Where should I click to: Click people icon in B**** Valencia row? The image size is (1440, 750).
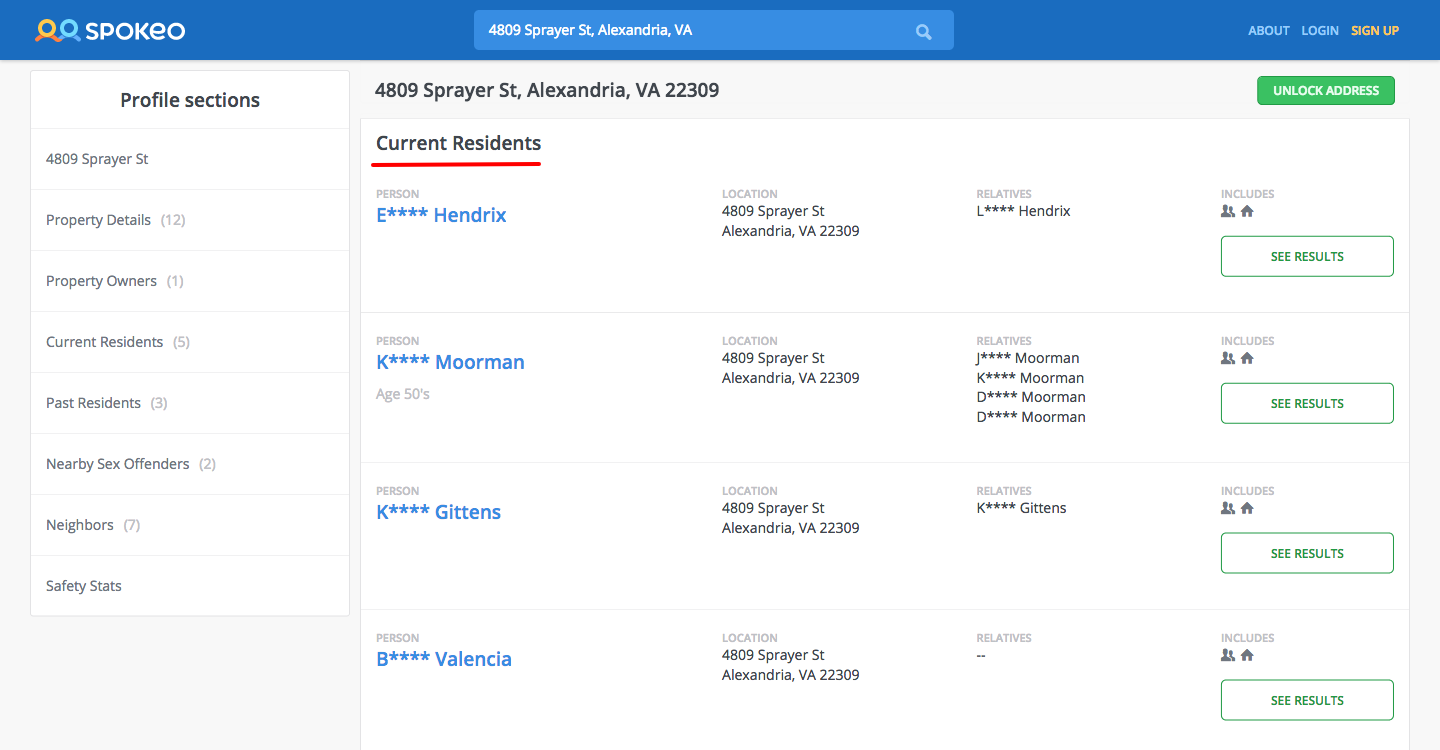pyautogui.click(x=1228, y=655)
